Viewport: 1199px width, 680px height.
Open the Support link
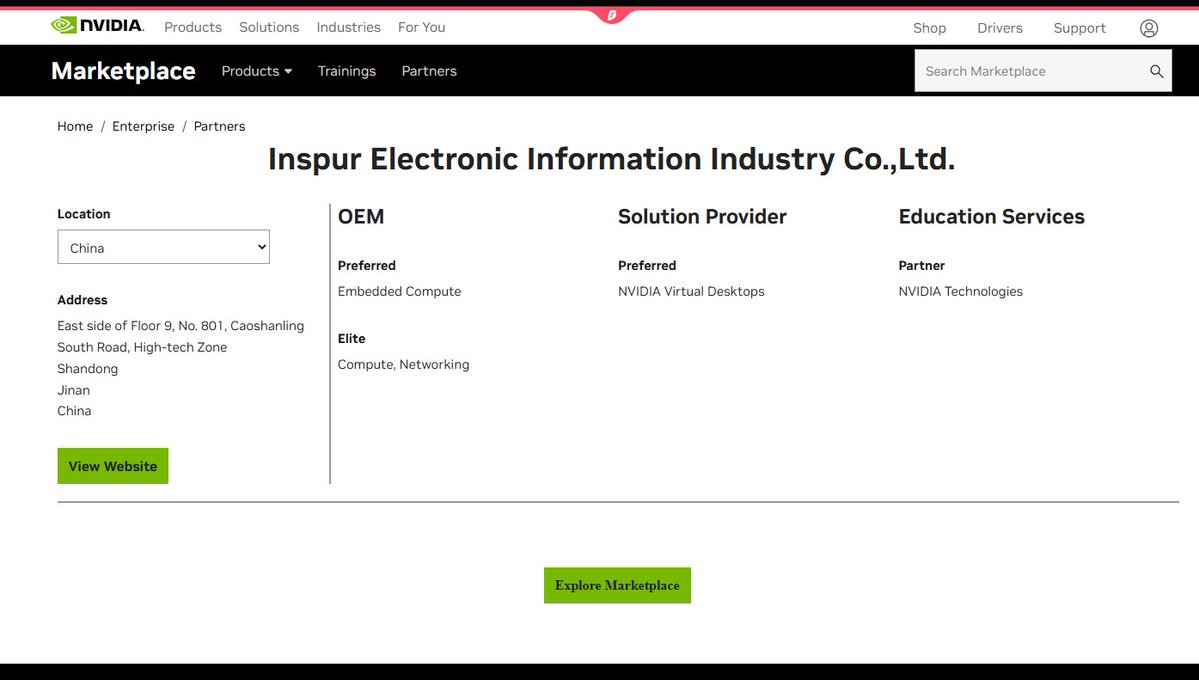(x=1079, y=28)
